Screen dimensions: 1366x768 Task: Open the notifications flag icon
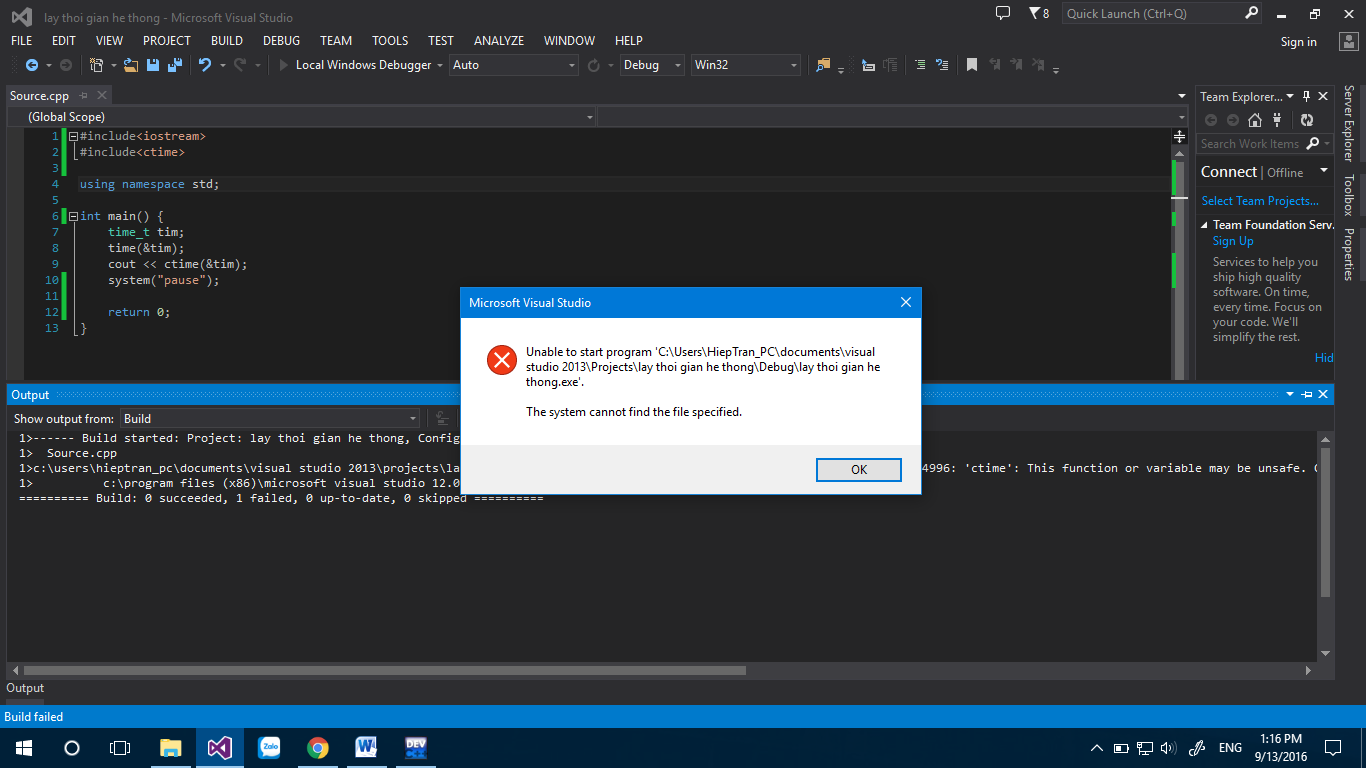click(x=1034, y=13)
